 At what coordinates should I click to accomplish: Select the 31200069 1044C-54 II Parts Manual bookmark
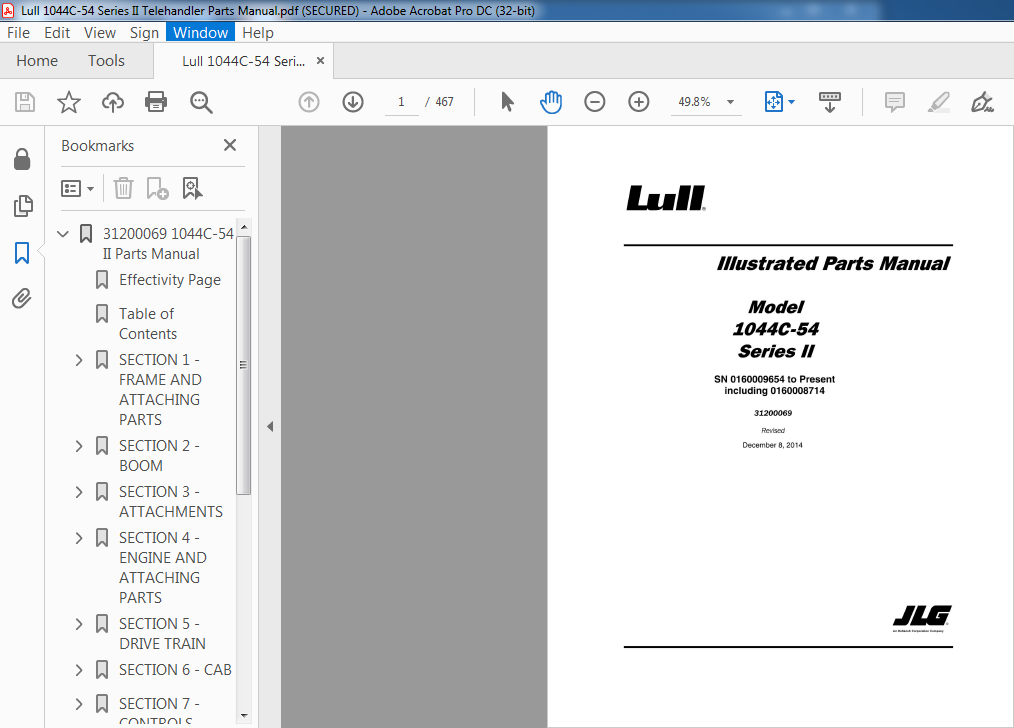coord(168,244)
